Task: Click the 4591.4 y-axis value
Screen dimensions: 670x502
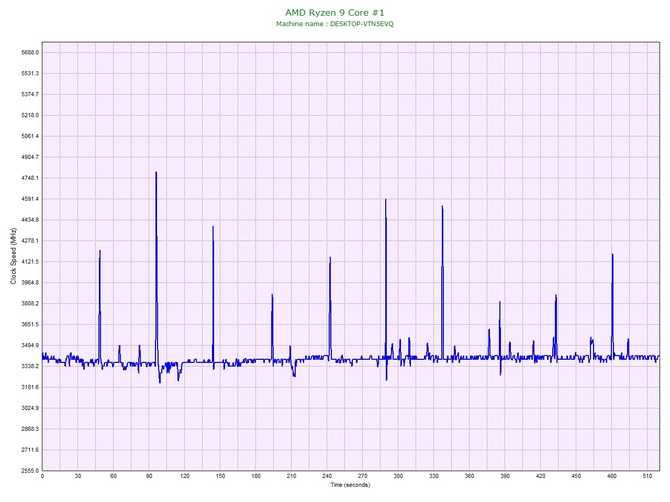Action: pos(30,199)
